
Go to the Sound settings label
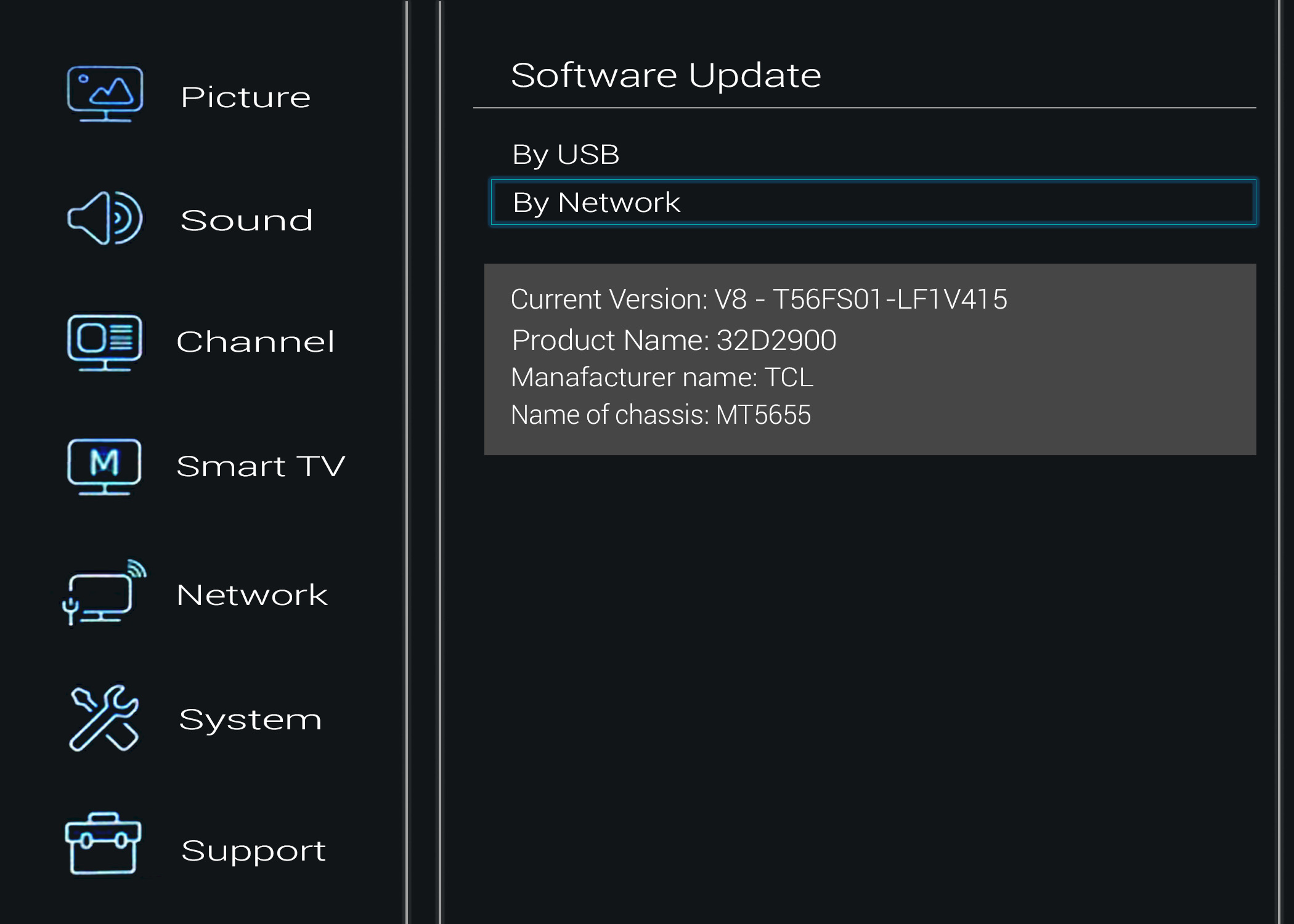click(x=246, y=220)
